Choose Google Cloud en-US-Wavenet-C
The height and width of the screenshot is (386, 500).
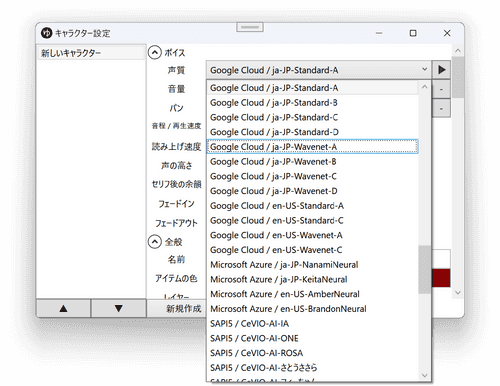312,250
